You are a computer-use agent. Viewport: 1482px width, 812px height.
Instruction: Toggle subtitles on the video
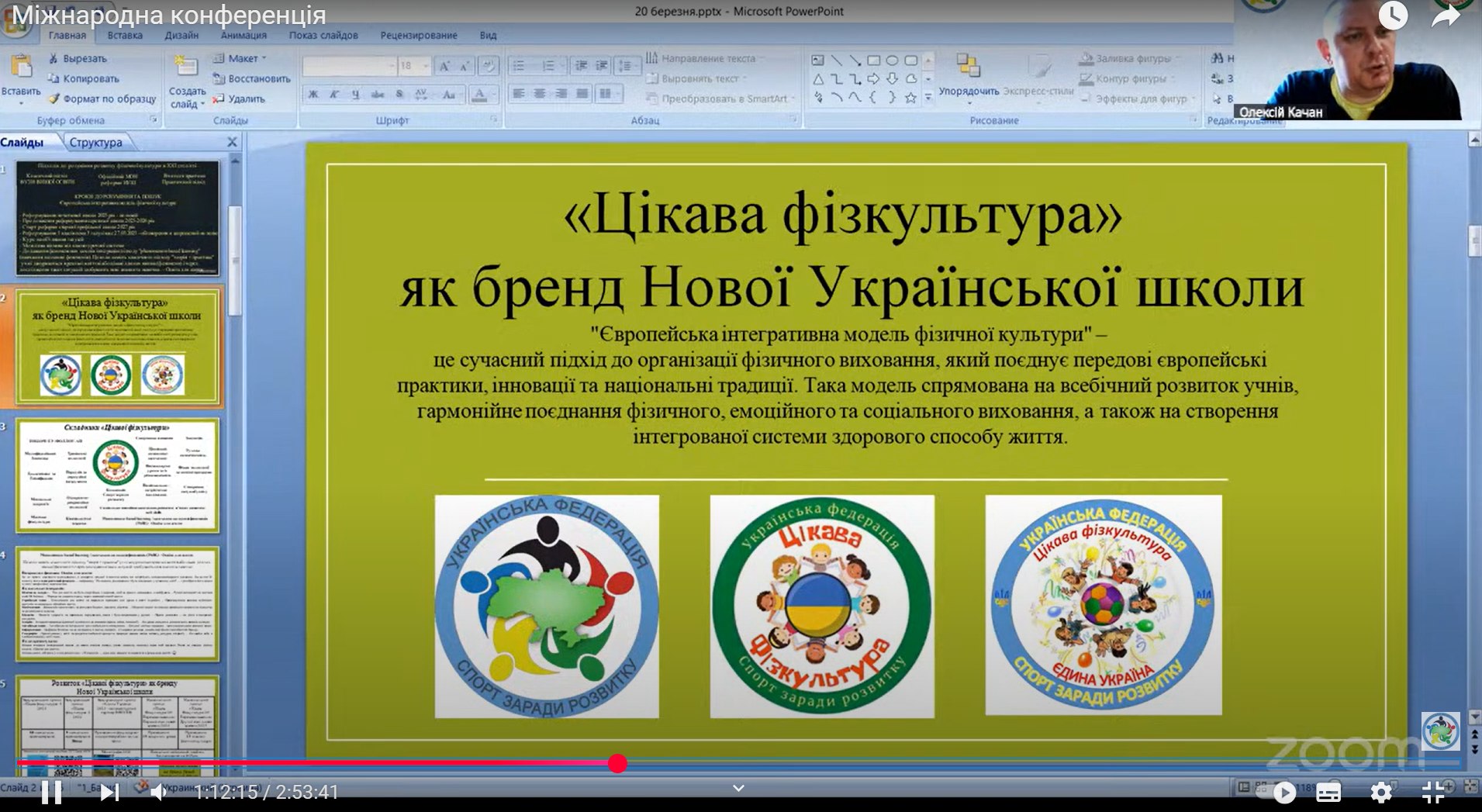click(x=1328, y=792)
